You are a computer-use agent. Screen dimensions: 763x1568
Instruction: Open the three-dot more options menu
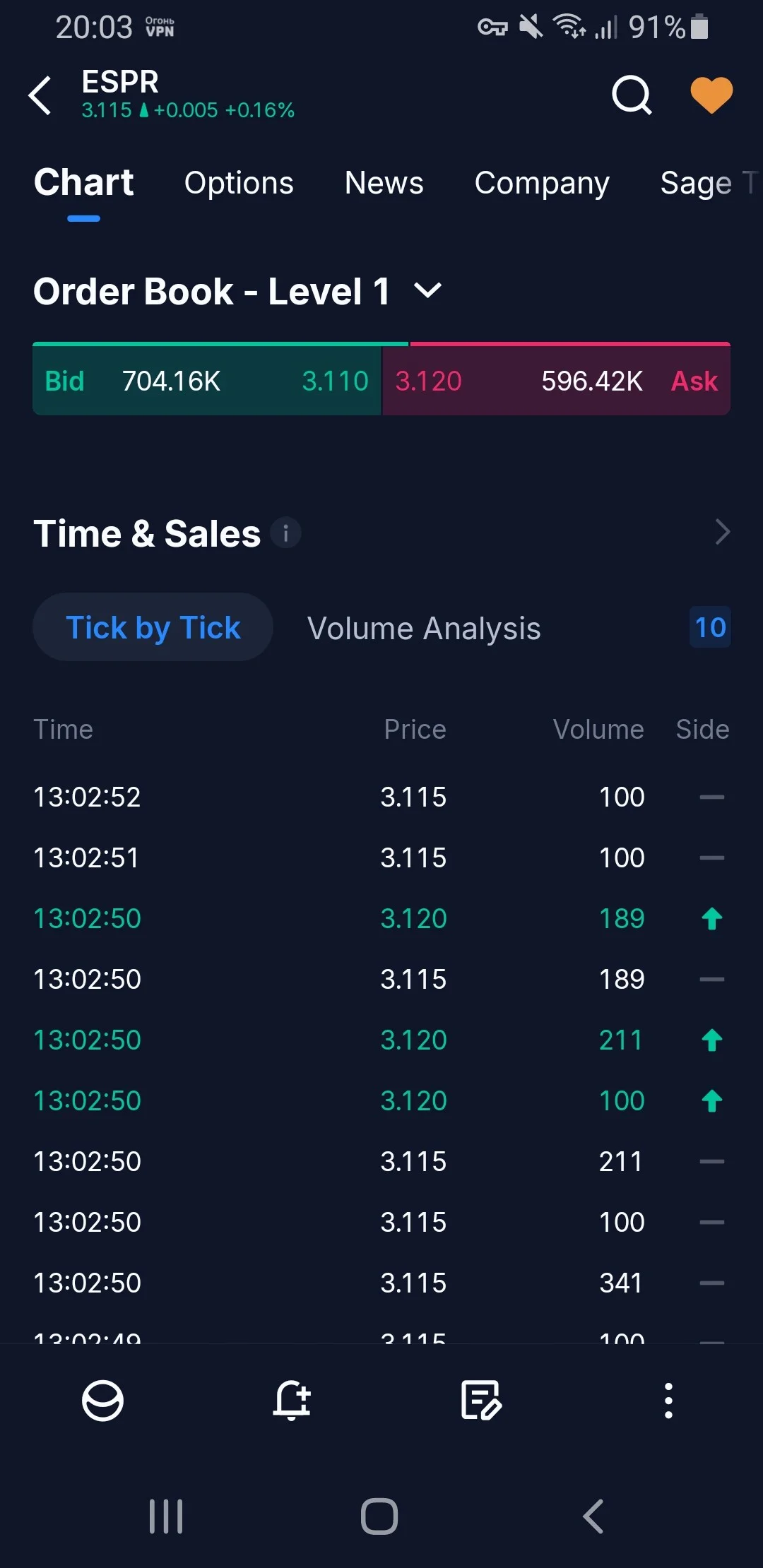(x=668, y=1400)
